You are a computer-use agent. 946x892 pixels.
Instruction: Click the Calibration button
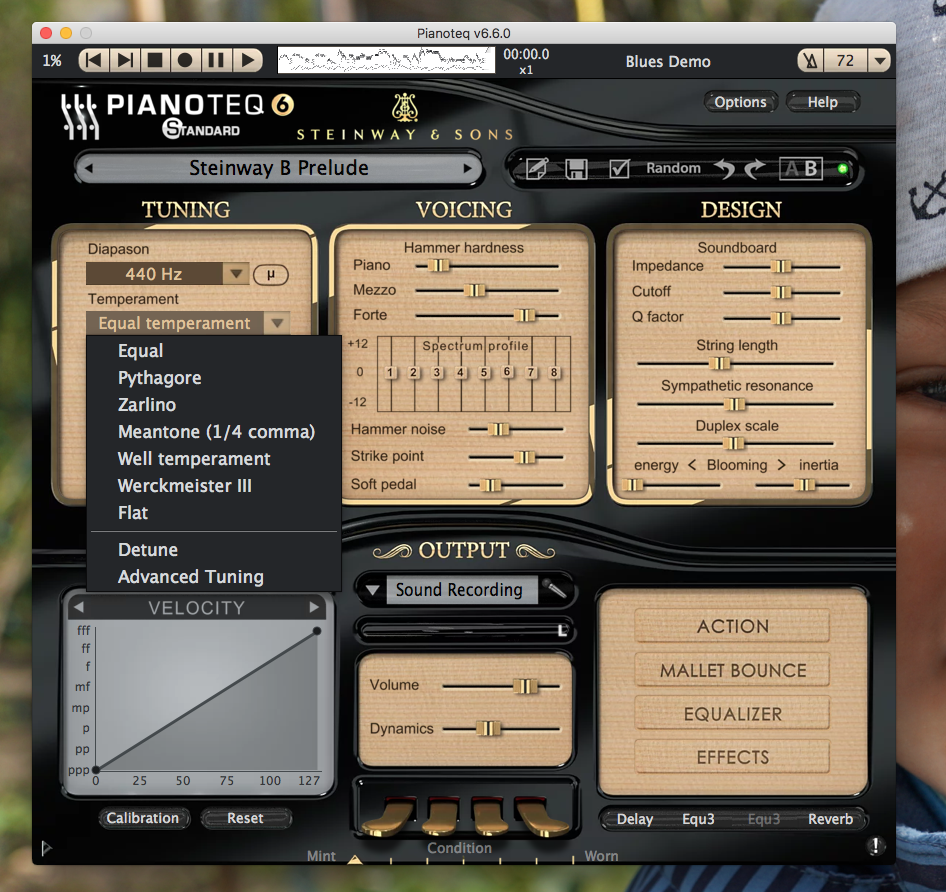pyautogui.click(x=143, y=818)
